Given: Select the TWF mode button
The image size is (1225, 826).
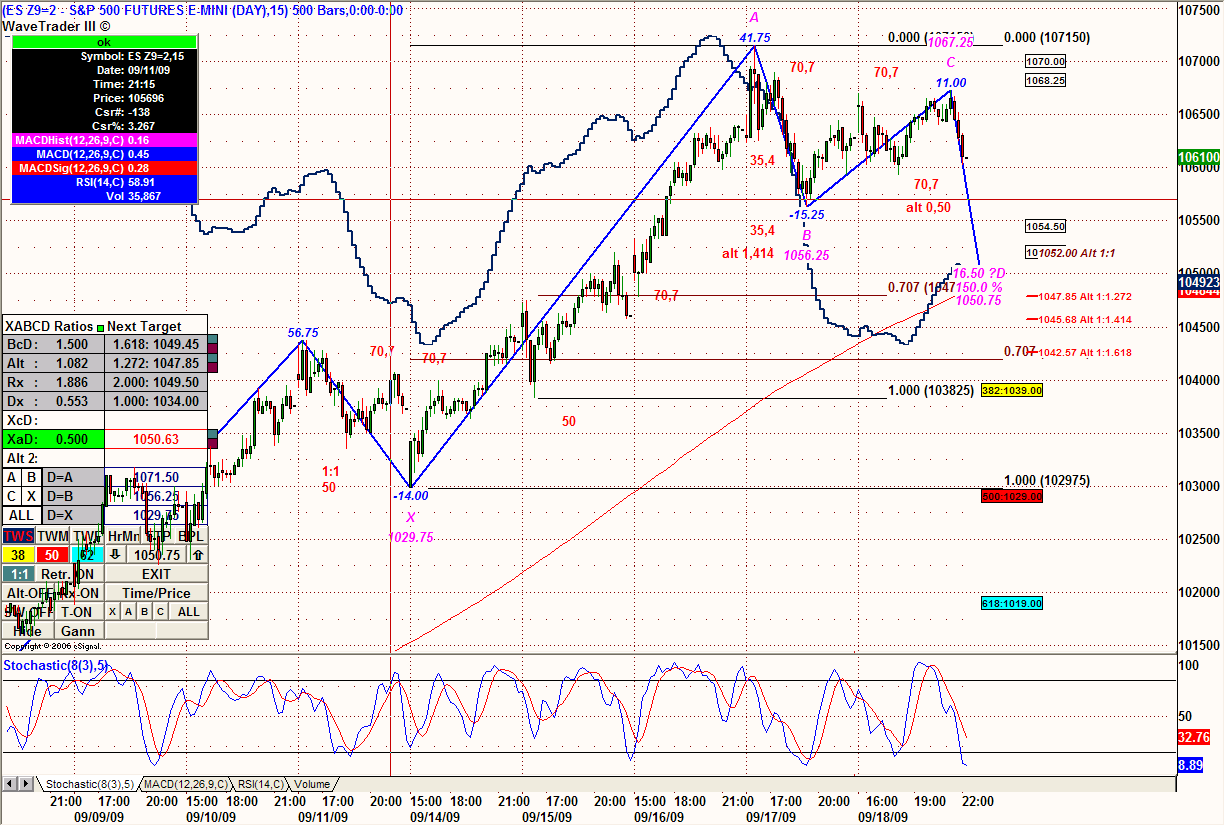Looking at the screenshot, I should 87,536.
